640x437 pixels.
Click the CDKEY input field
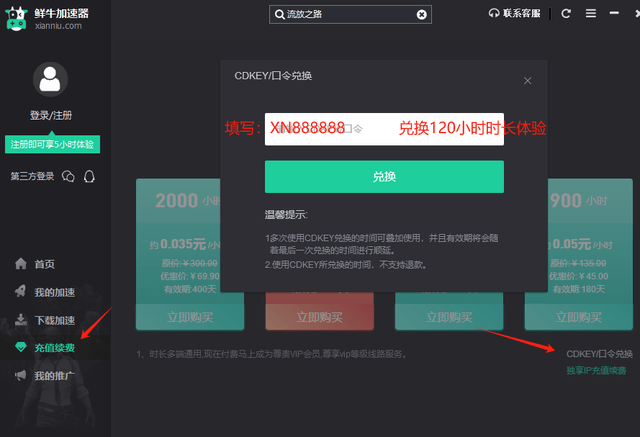click(x=384, y=129)
